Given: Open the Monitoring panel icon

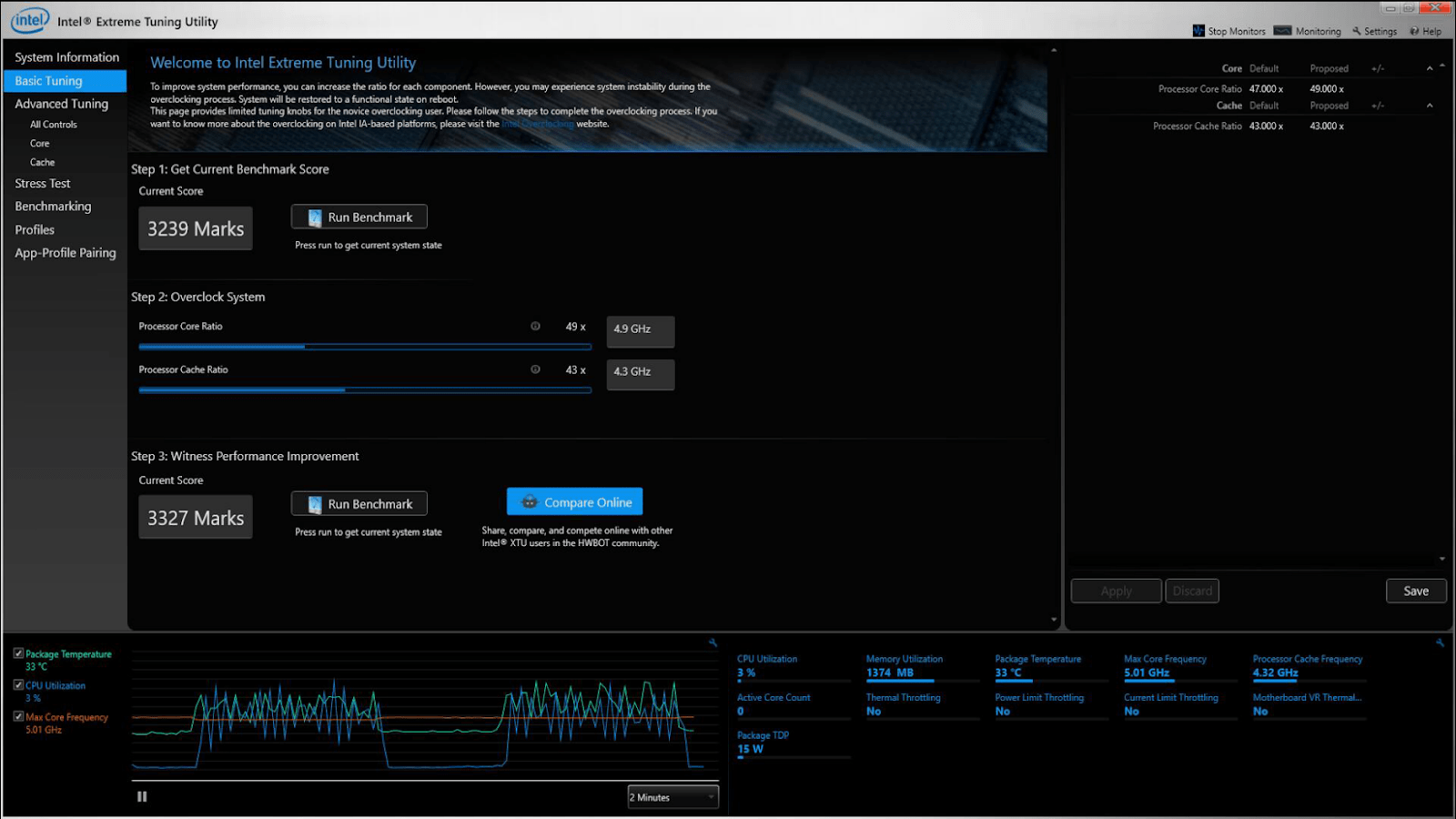Looking at the screenshot, I should 1282,30.
